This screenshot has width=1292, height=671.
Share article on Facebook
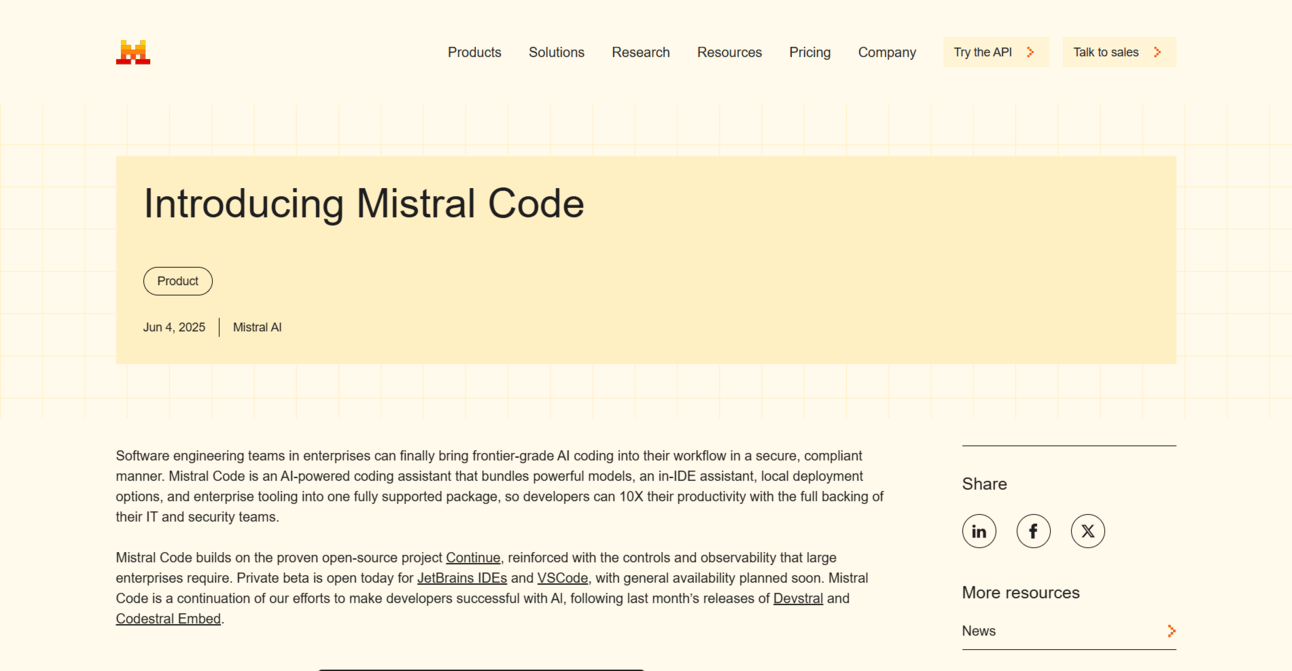point(1033,531)
